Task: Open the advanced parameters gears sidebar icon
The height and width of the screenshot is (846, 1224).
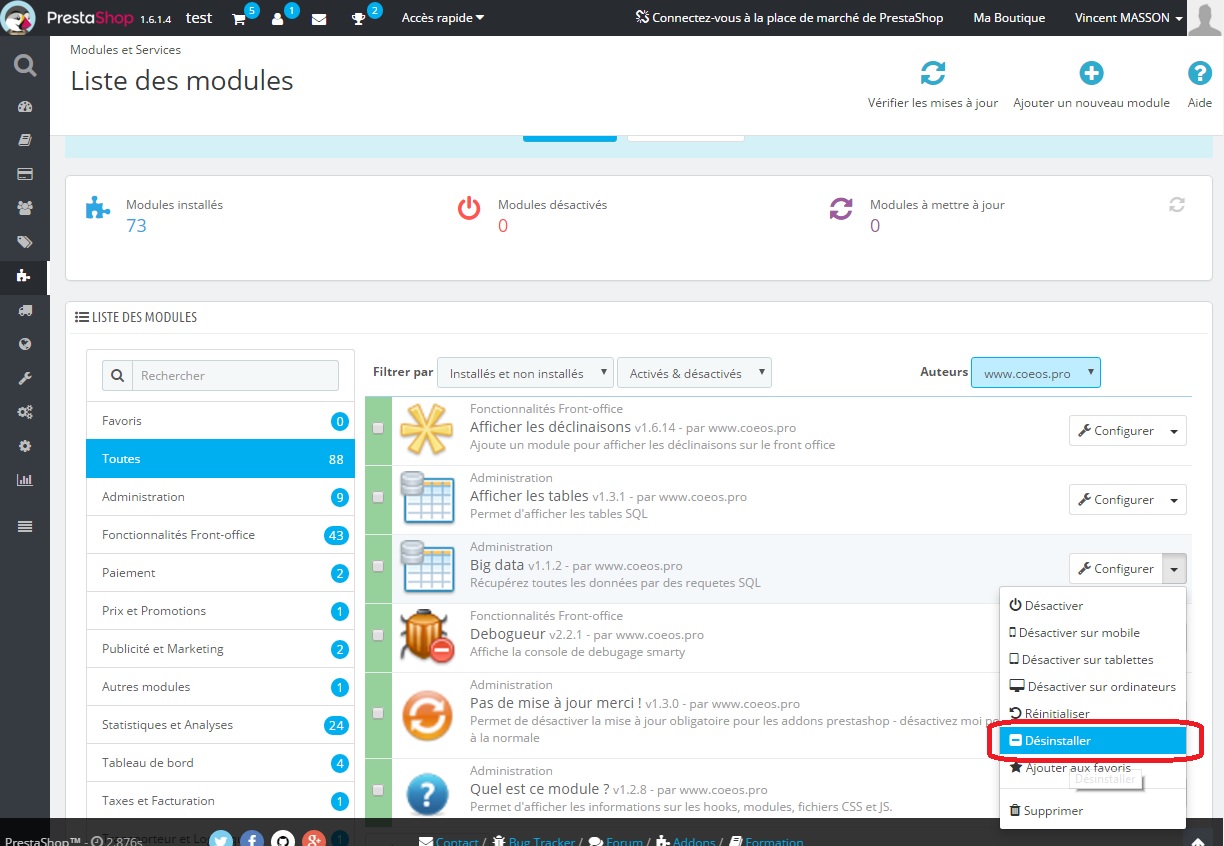Action: pyautogui.click(x=25, y=412)
